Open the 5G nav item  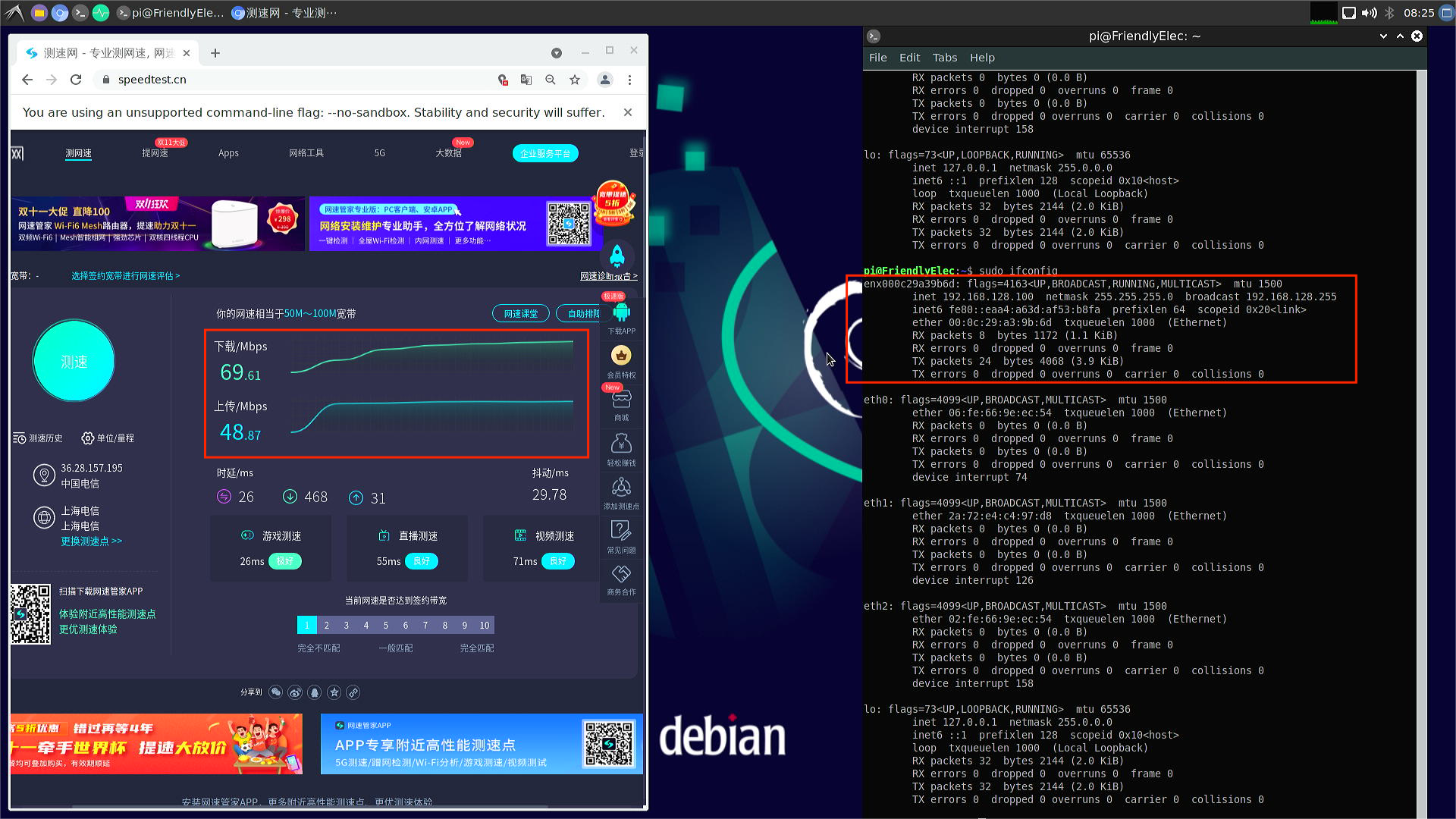pyautogui.click(x=380, y=153)
